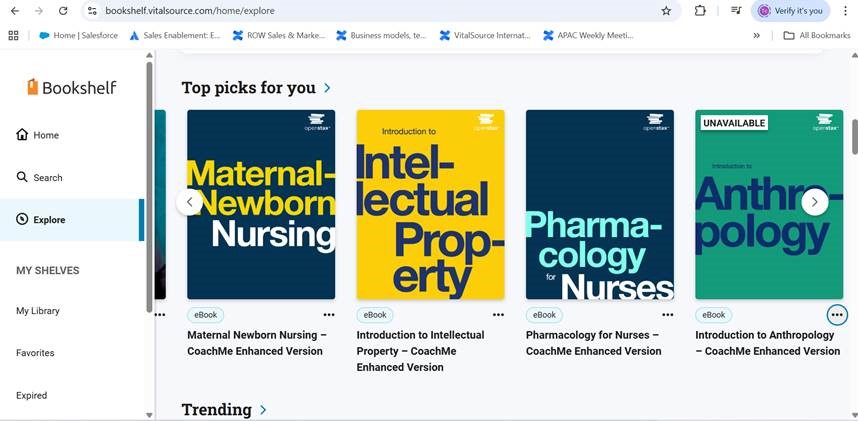The width and height of the screenshot is (858, 421).
Task: Expand Top picks for you chevron
Action: click(x=327, y=88)
